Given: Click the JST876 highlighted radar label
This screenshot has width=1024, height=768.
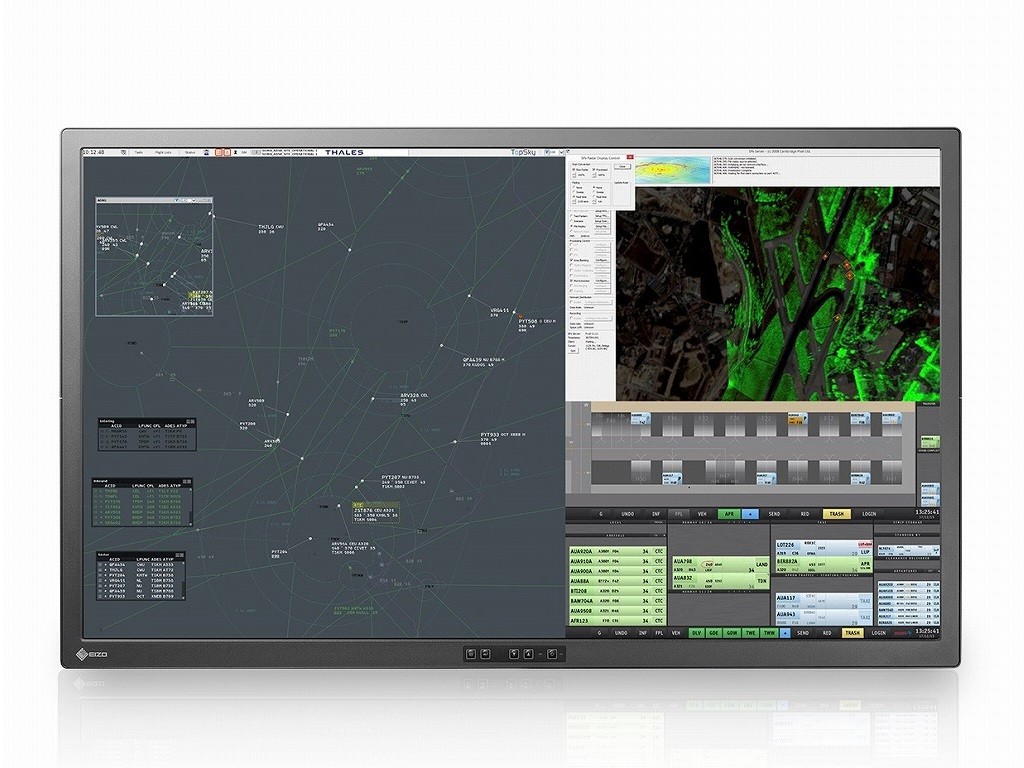Looking at the screenshot, I should [x=376, y=513].
